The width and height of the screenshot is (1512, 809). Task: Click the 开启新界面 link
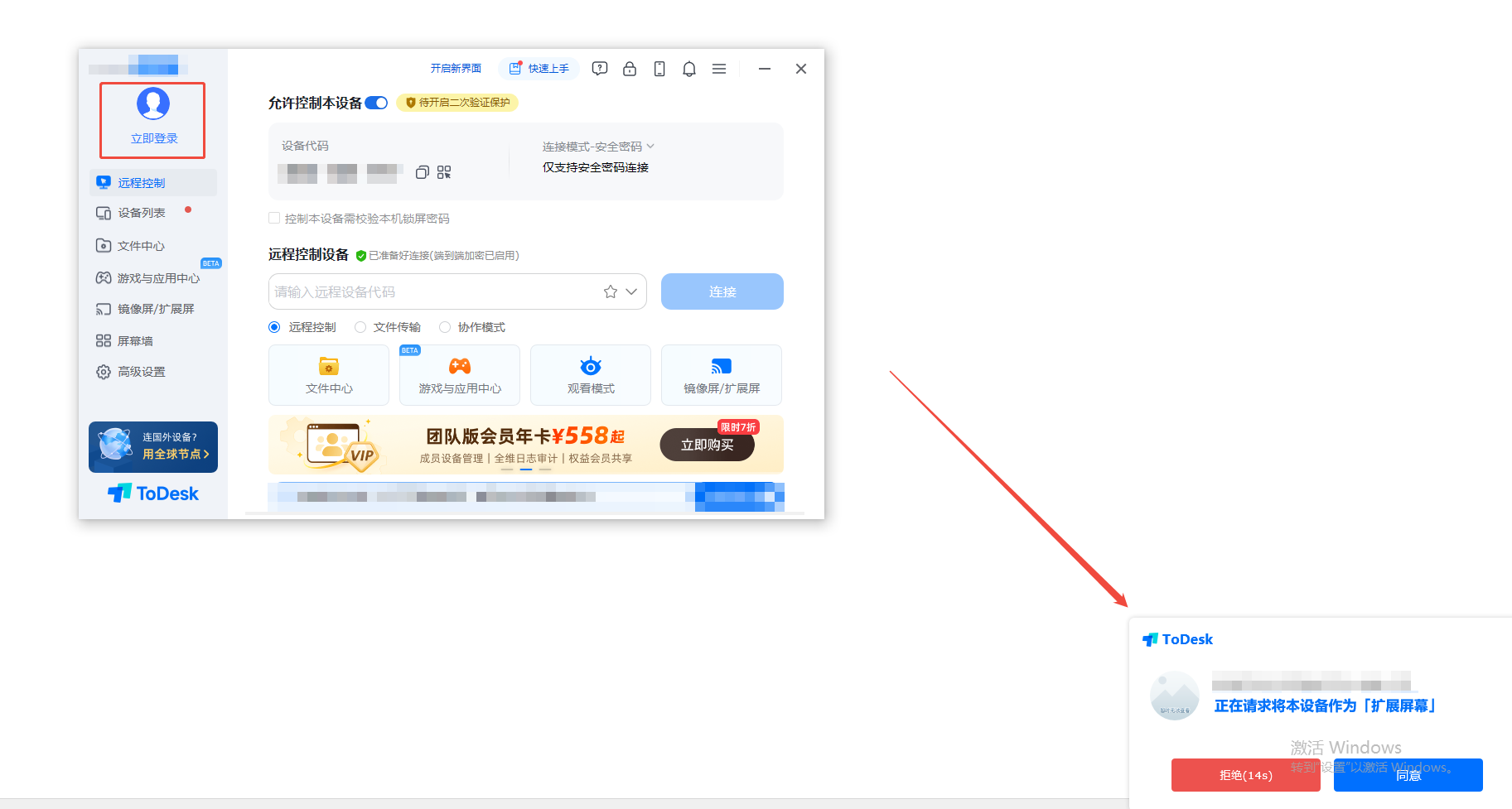point(456,69)
